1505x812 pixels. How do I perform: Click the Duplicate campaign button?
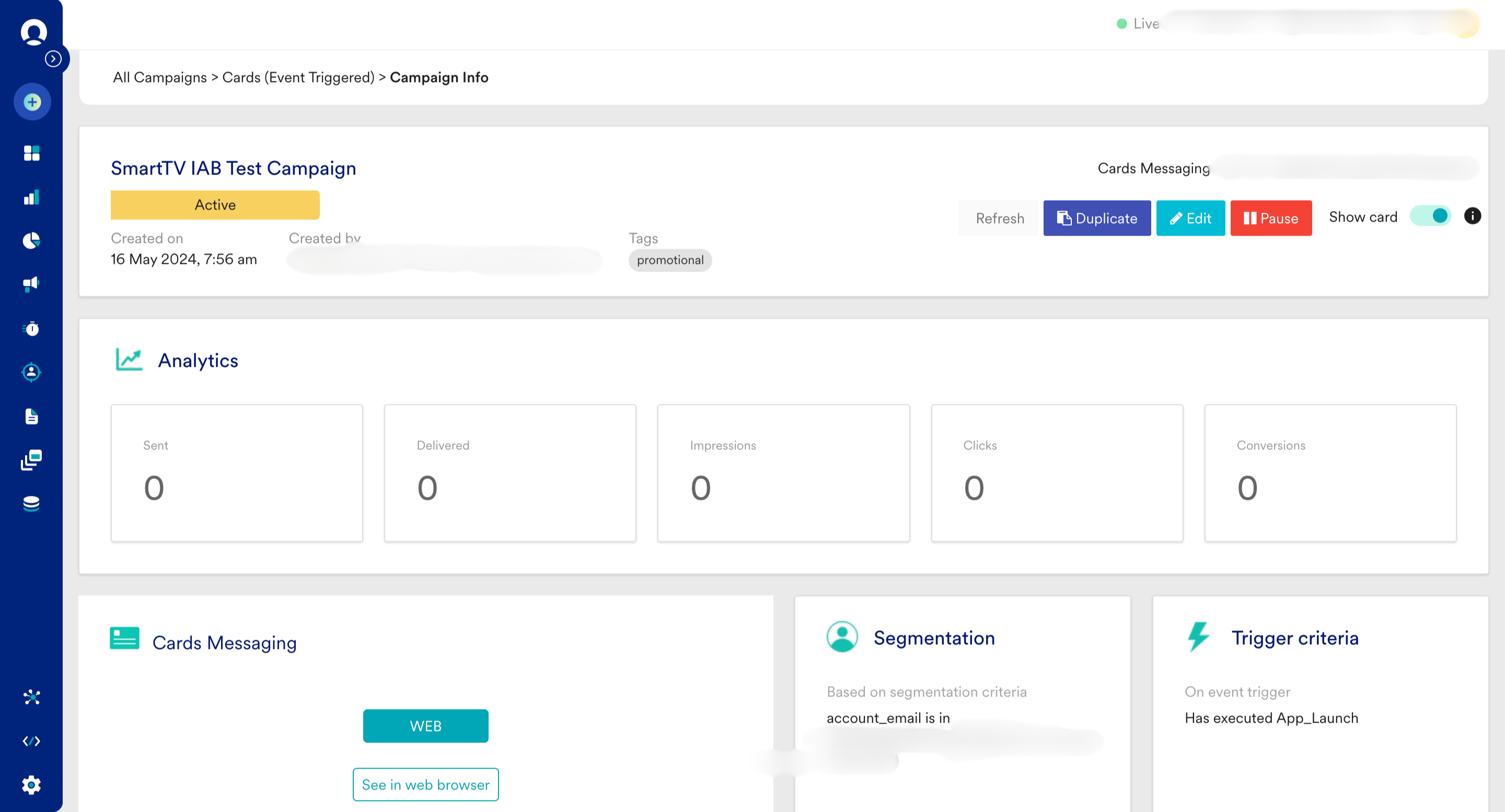(x=1097, y=218)
